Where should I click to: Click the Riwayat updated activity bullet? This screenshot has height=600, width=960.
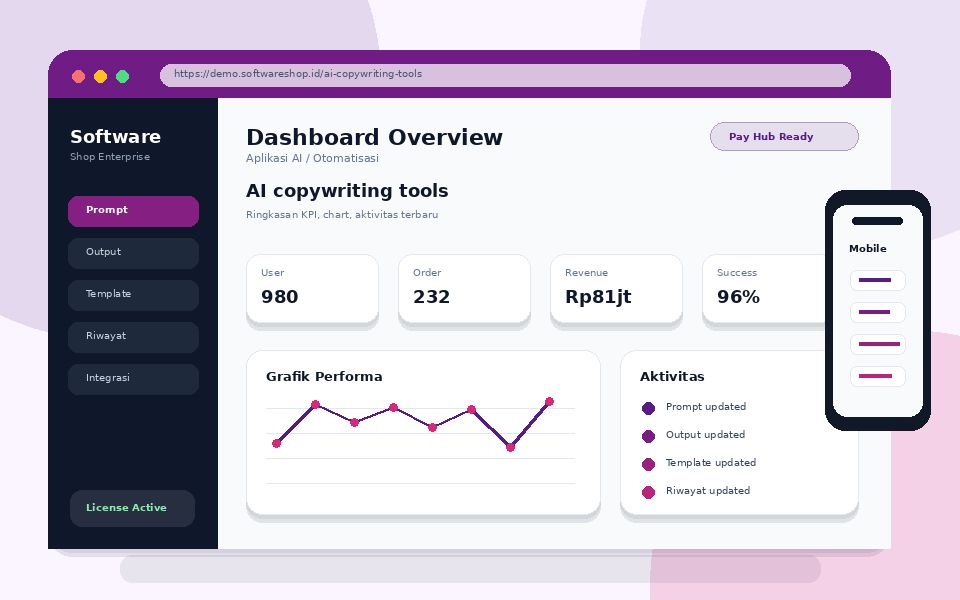pyautogui.click(x=648, y=492)
